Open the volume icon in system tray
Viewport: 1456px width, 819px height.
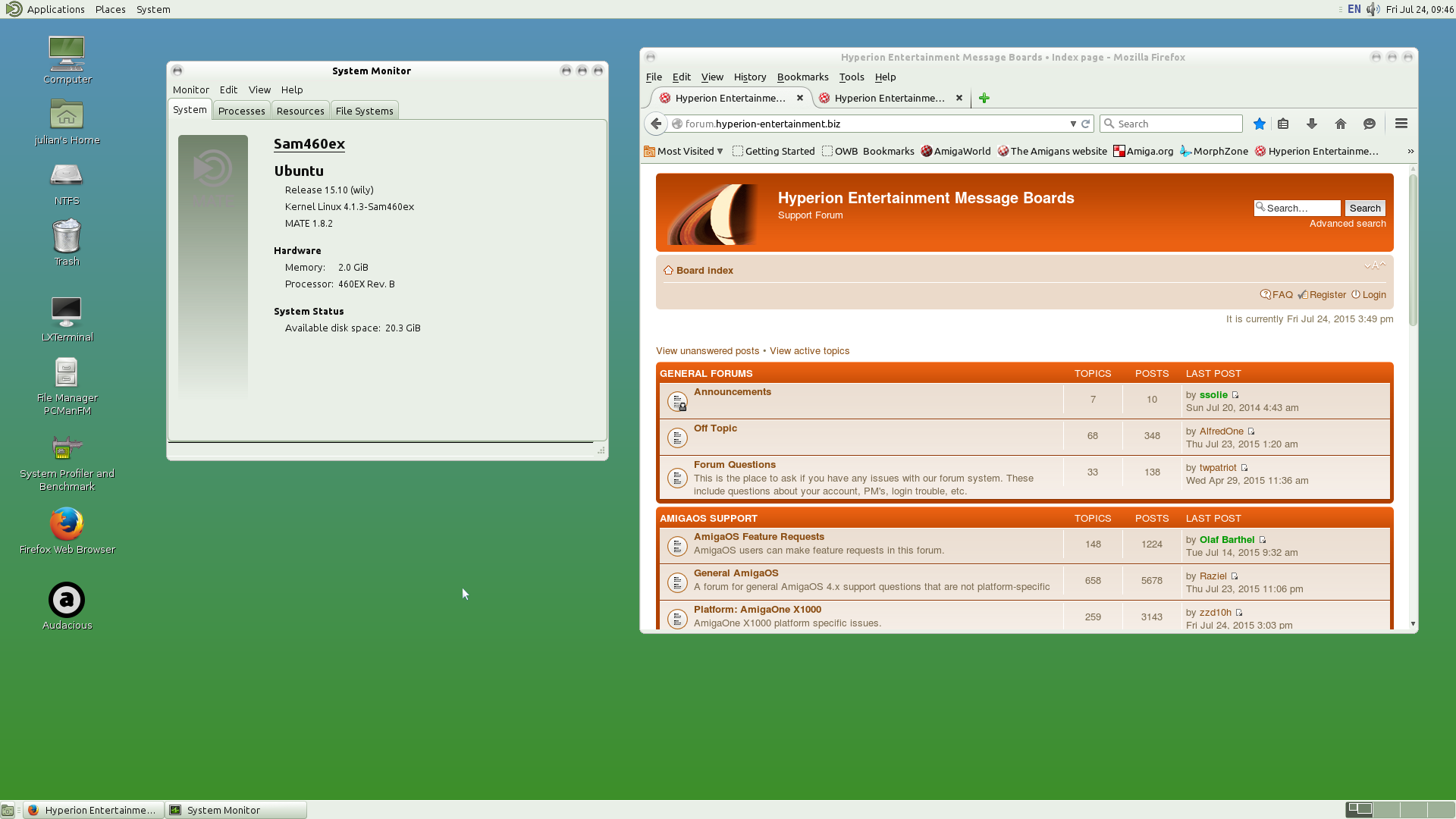point(1373,9)
